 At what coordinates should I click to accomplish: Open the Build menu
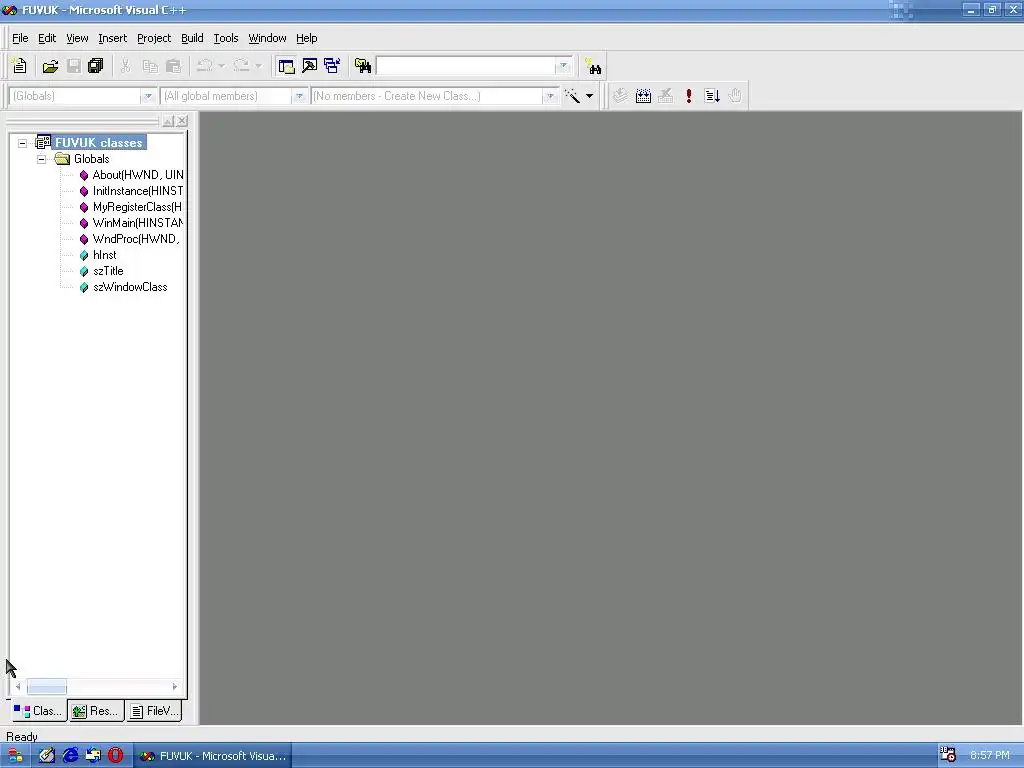point(192,39)
